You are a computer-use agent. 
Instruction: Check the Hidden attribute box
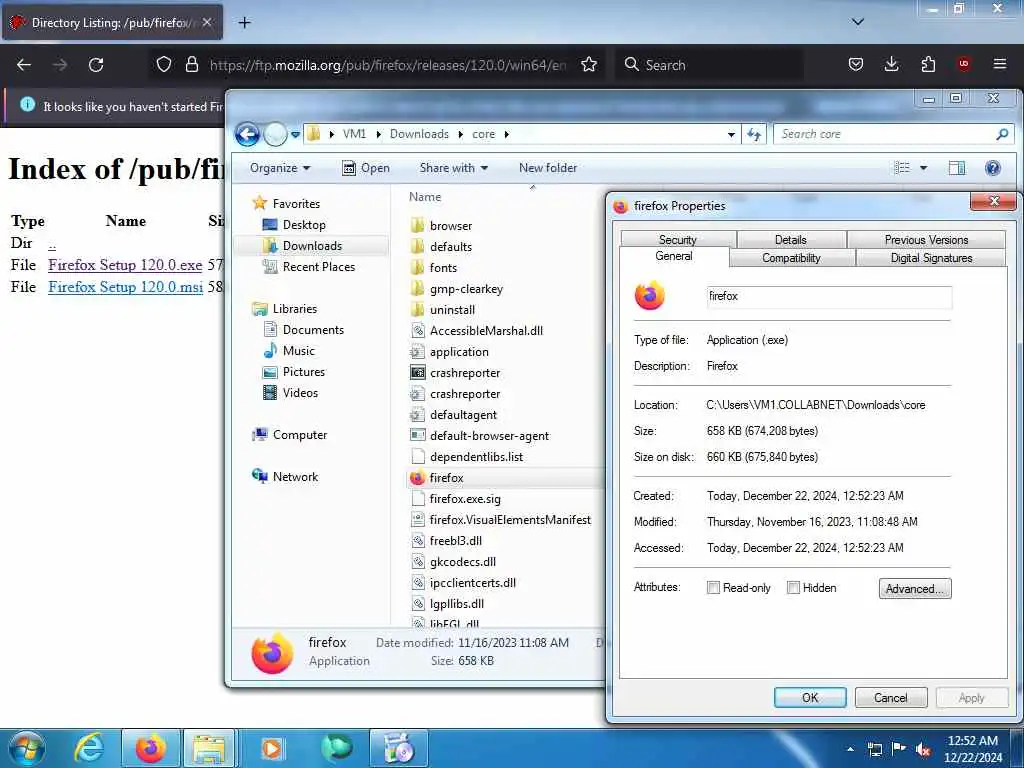click(x=793, y=588)
